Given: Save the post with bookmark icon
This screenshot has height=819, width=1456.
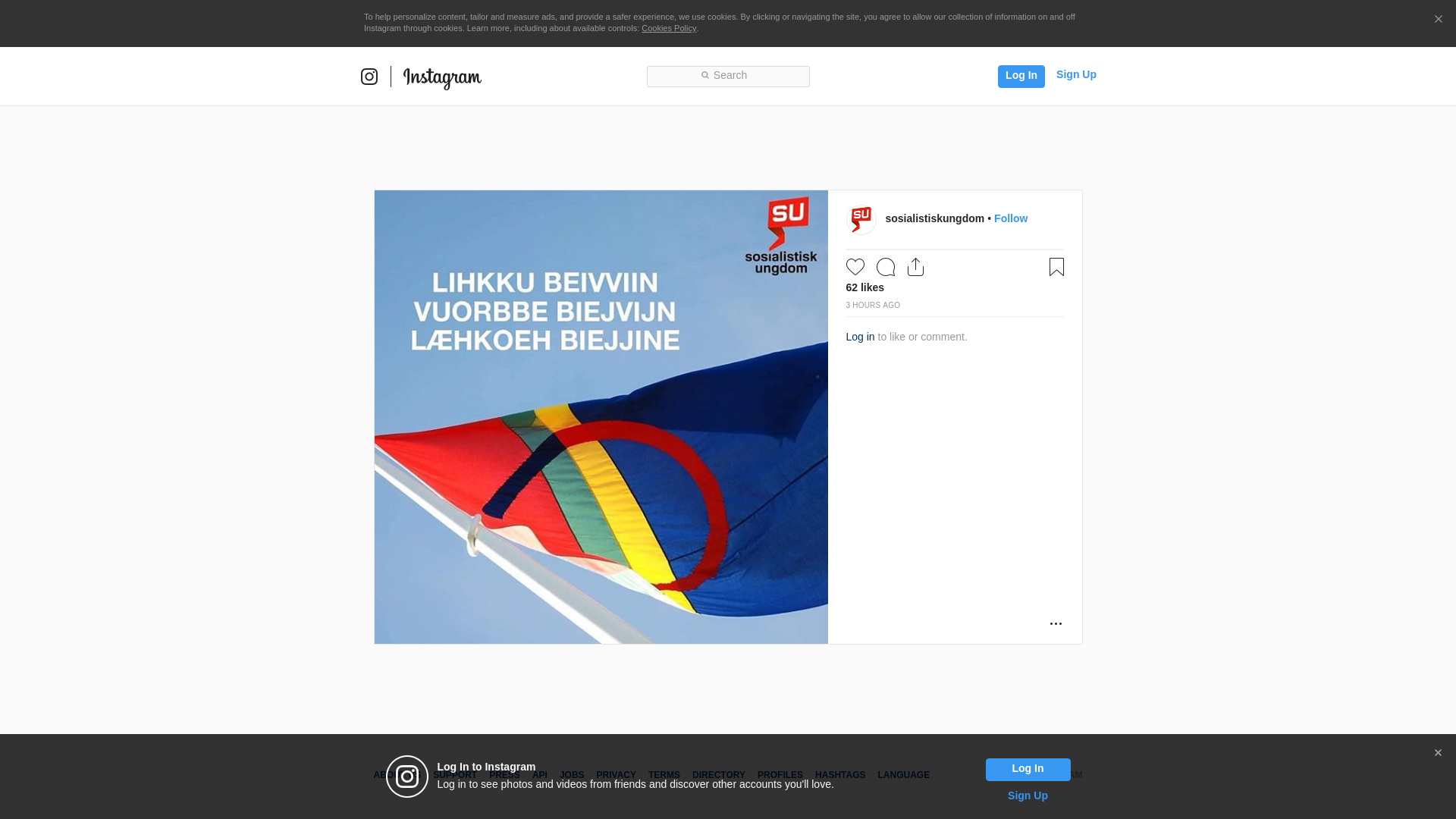Looking at the screenshot, I should 1056,267.
